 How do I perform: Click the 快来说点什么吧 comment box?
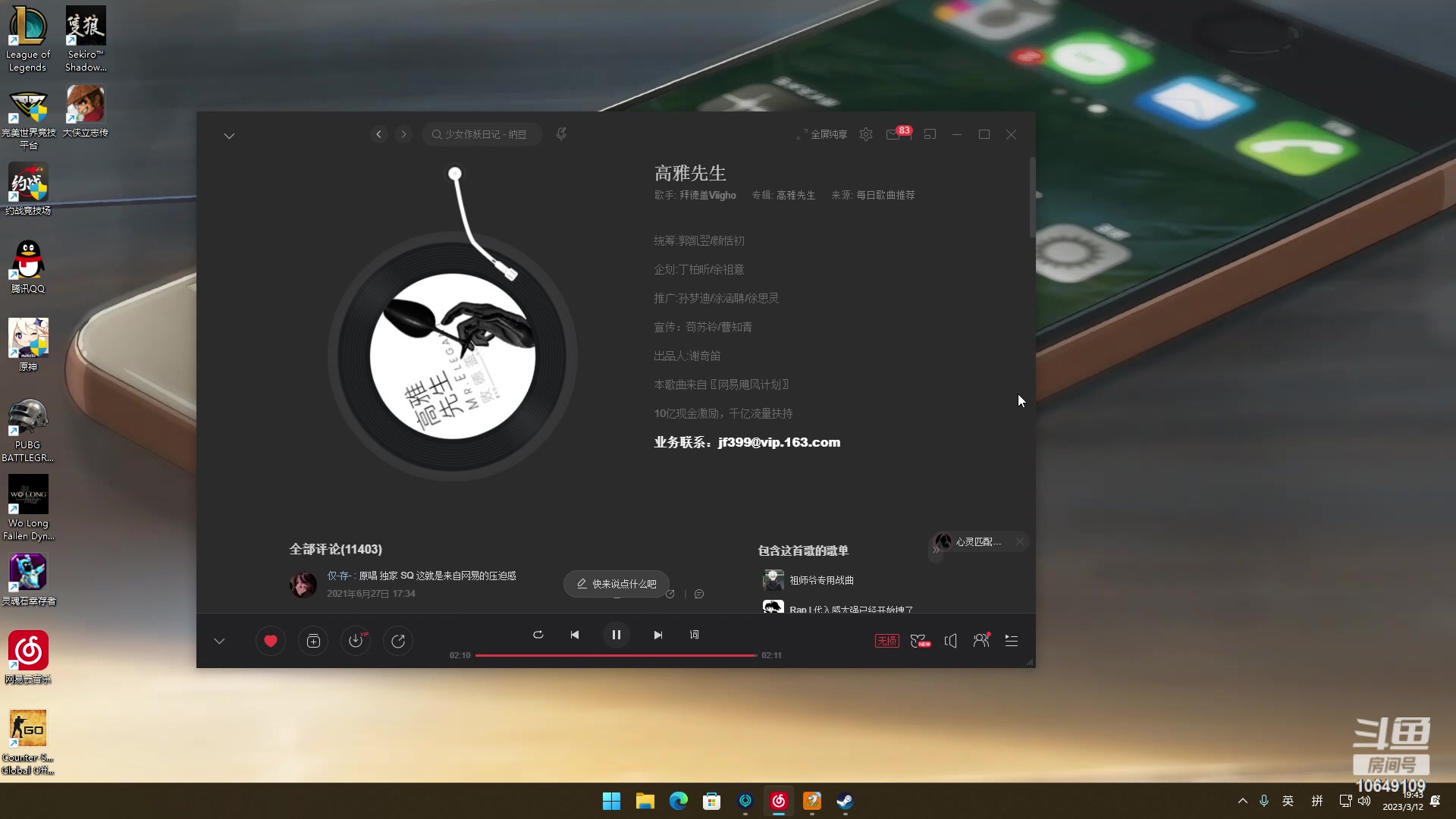point(617,584)
